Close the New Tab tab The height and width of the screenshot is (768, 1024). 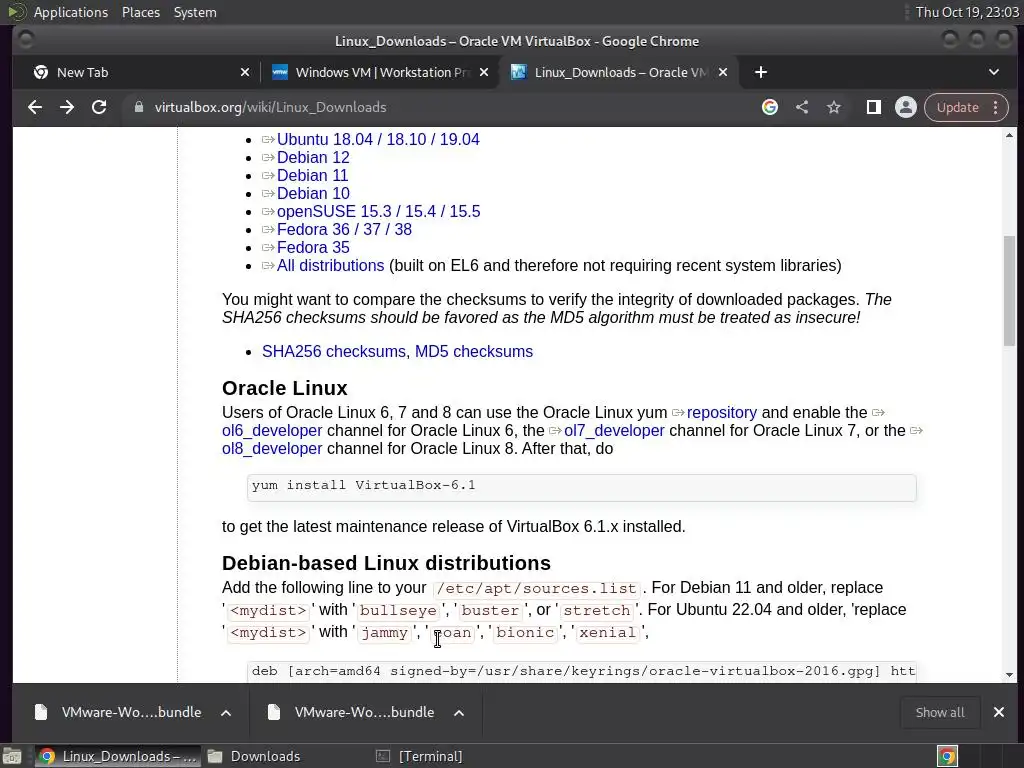tap(245, 72)
